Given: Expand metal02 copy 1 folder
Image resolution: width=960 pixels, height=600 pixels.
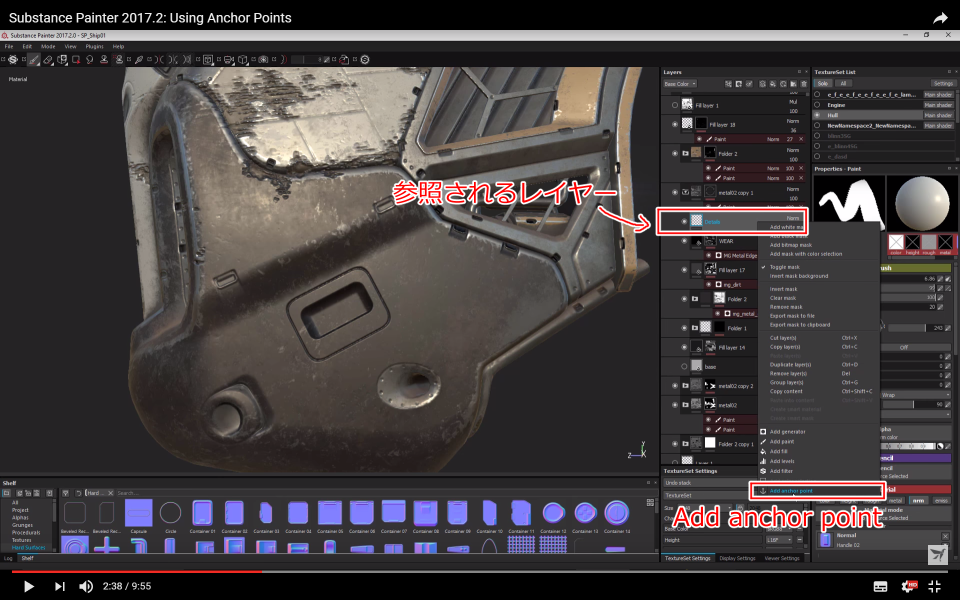Looking at the screenshot, I should [x=685, y=192].
